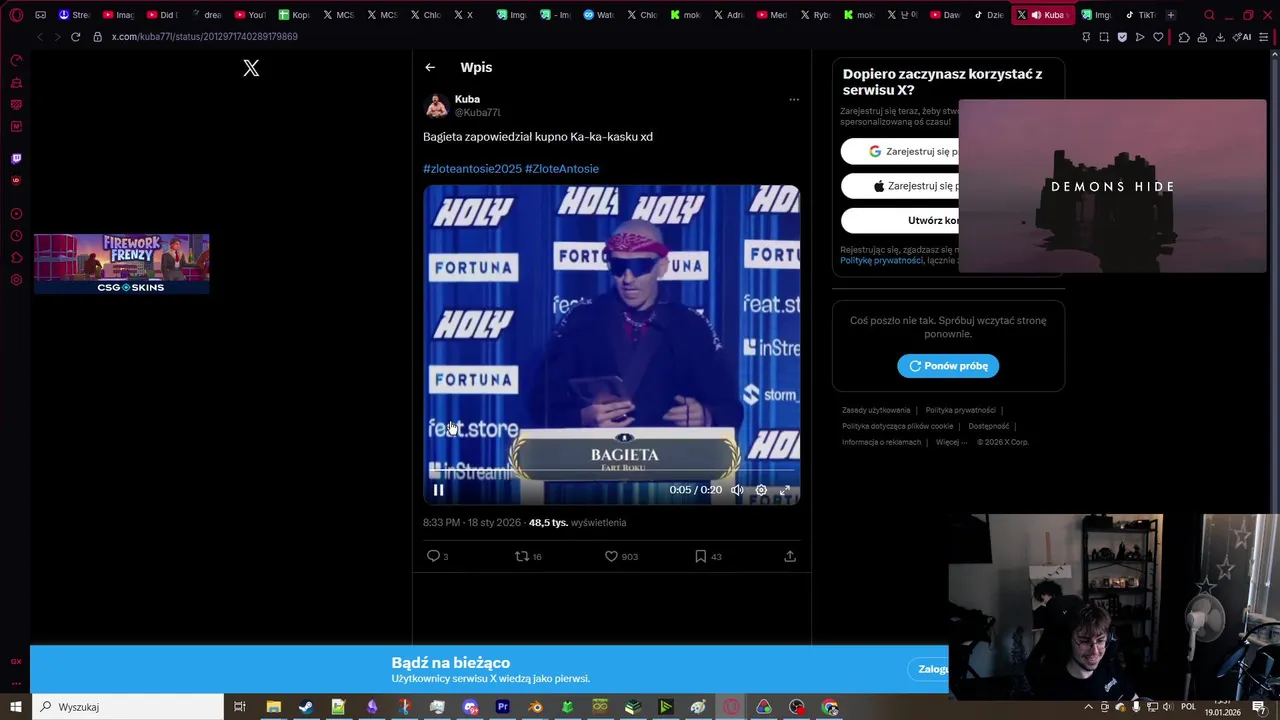This screenshot has height=720, width=1280.
Task: Select the video elapsed time 0:05 / 0:20
Action: click(696, 490)
